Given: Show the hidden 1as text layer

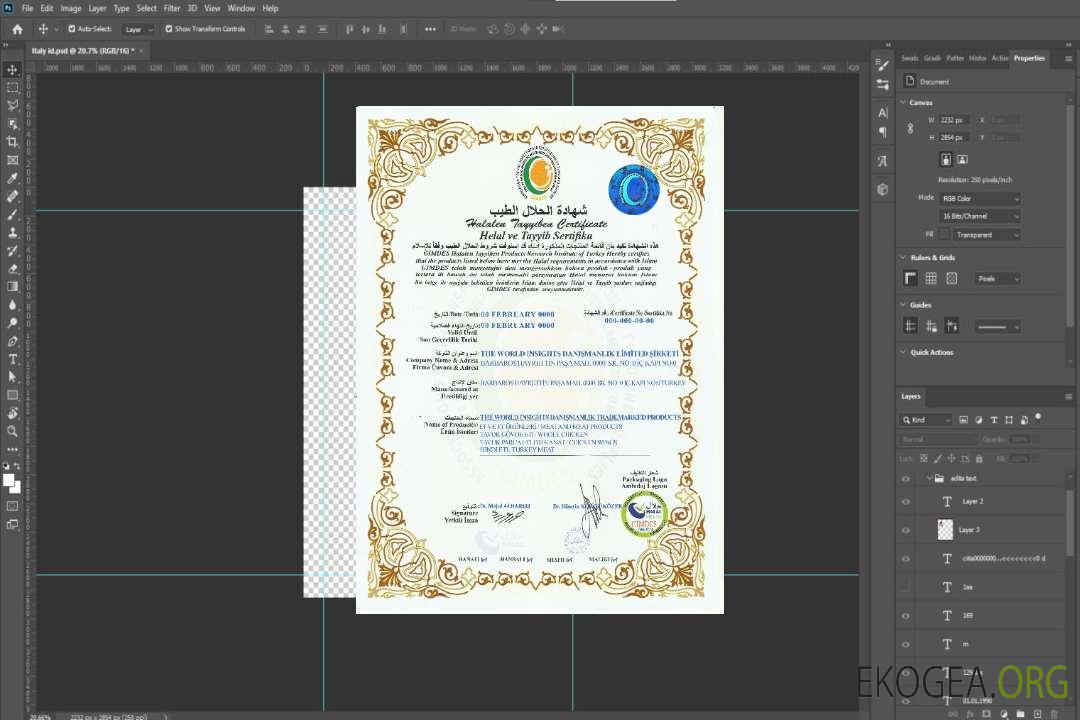Looking at the screenshot, I should point(906,587).
